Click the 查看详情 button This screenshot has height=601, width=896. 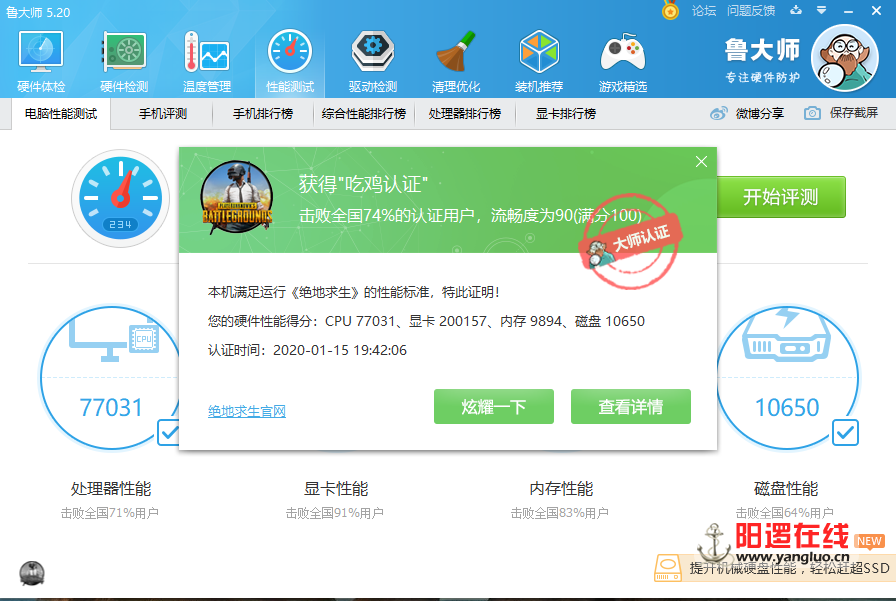coord(631,407)
